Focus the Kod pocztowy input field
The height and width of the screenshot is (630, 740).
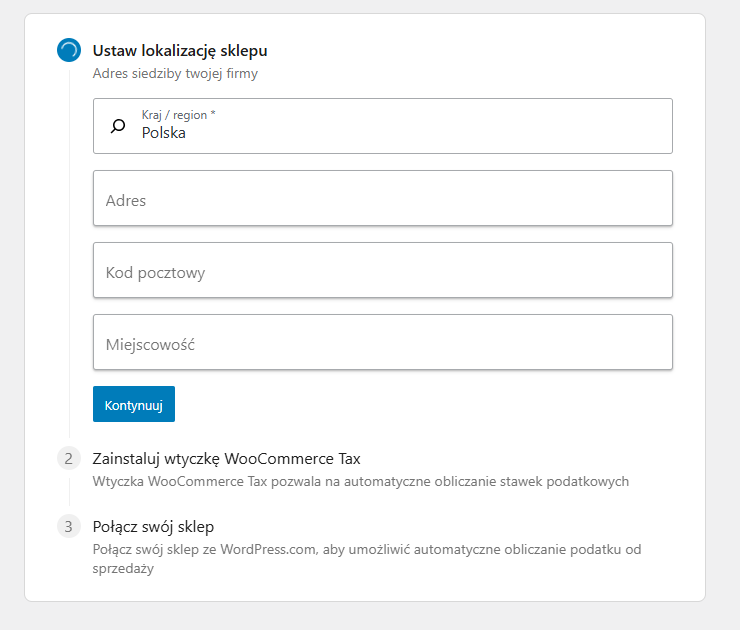(x=382, y=270)
